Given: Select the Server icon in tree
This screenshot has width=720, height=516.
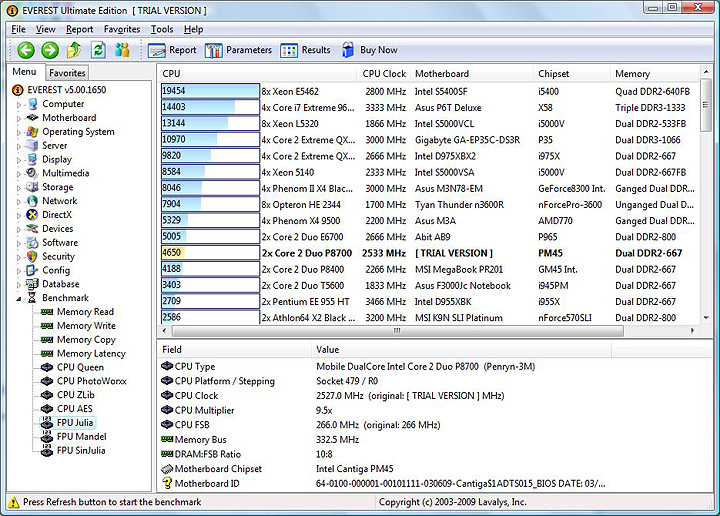Looking at the screenshot, I should 32,146.
